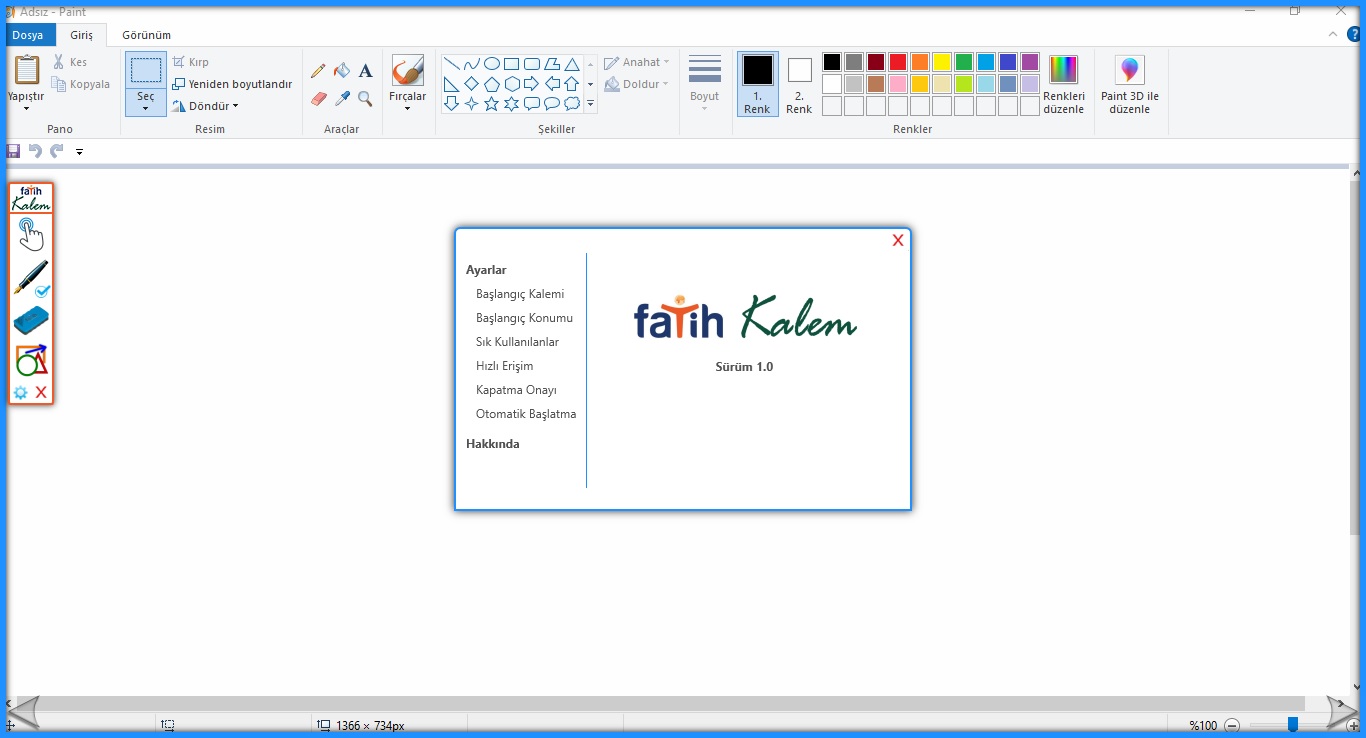Click the Kopyala copy button
Screen dimensions: 1366x738
click(x=81, y=84)
